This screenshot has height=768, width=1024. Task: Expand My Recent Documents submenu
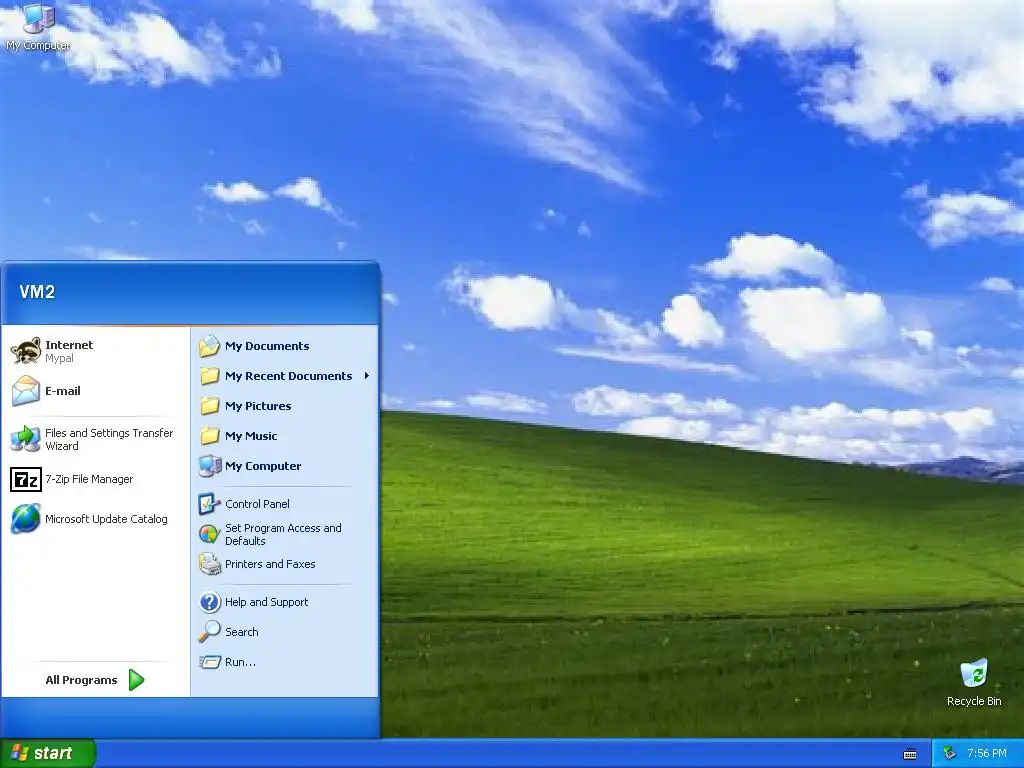click(x=285, y=376)
